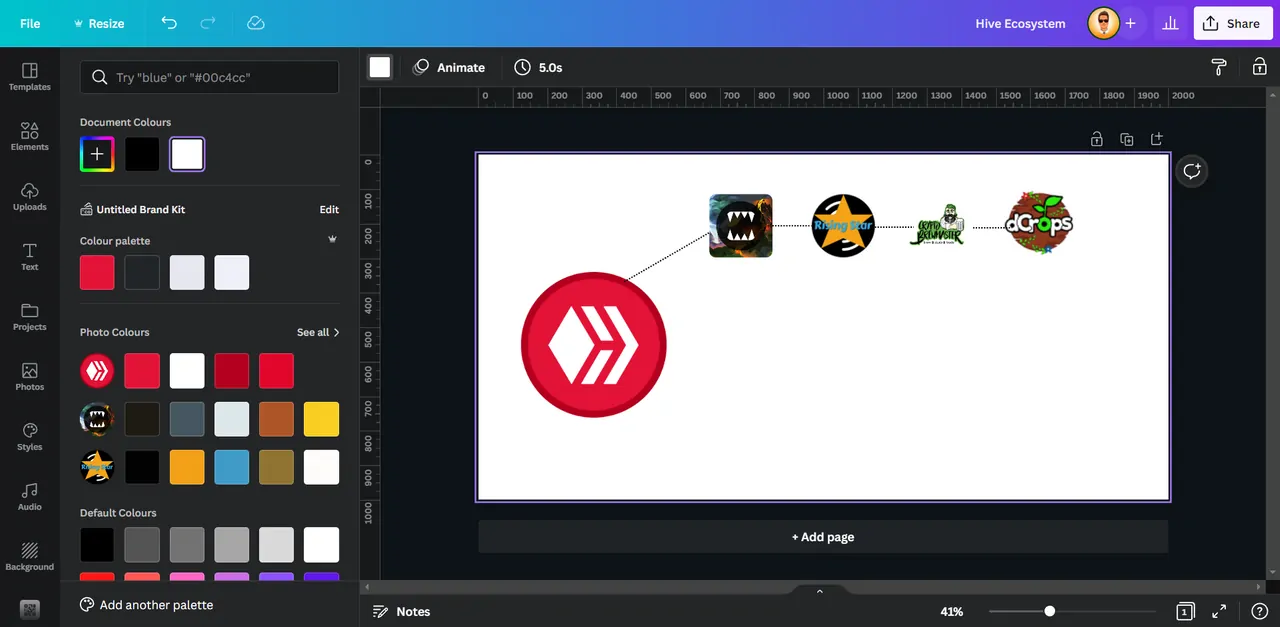Screen dimensions: 1280x627
Task: Add a collaborator with the plus icon
Action: [1130, 23]
